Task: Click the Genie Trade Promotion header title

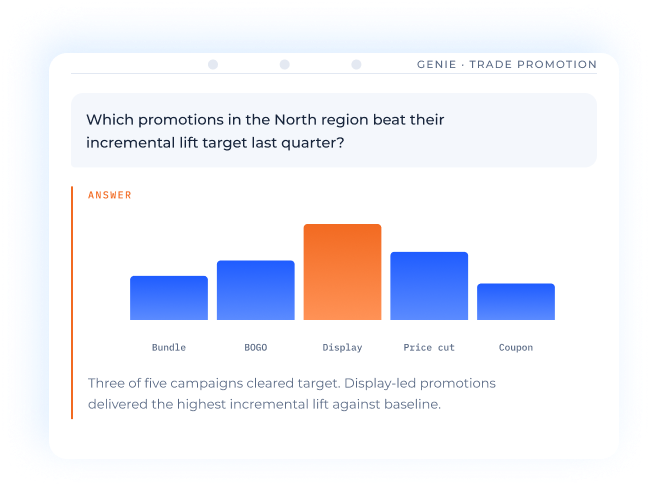Action: (507, 64)
